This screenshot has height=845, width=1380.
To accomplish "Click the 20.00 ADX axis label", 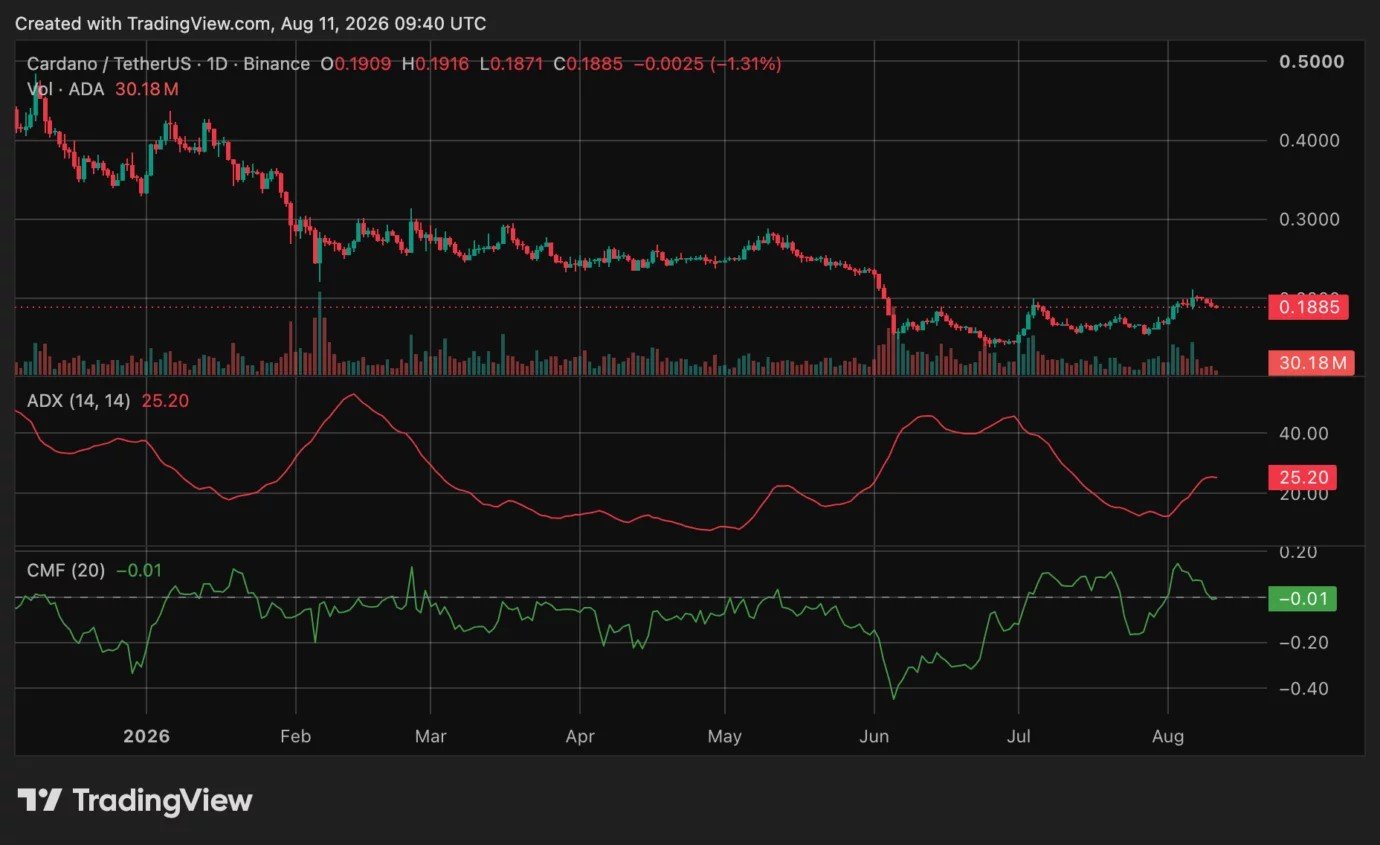I will [x=1305, y=494].
